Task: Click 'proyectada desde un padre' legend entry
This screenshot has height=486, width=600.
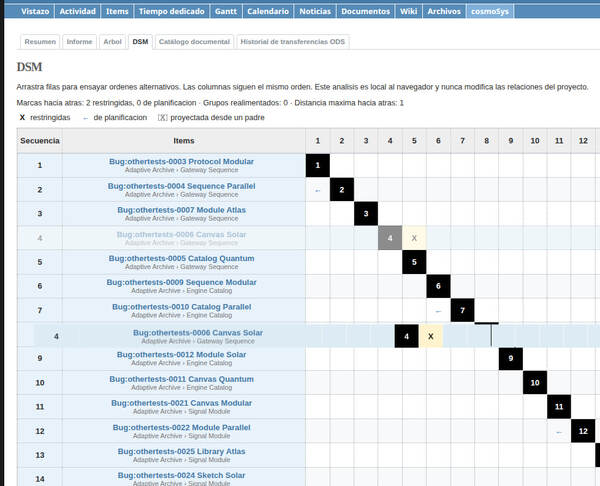Action: pyautogui.click(x=211, y=117)
